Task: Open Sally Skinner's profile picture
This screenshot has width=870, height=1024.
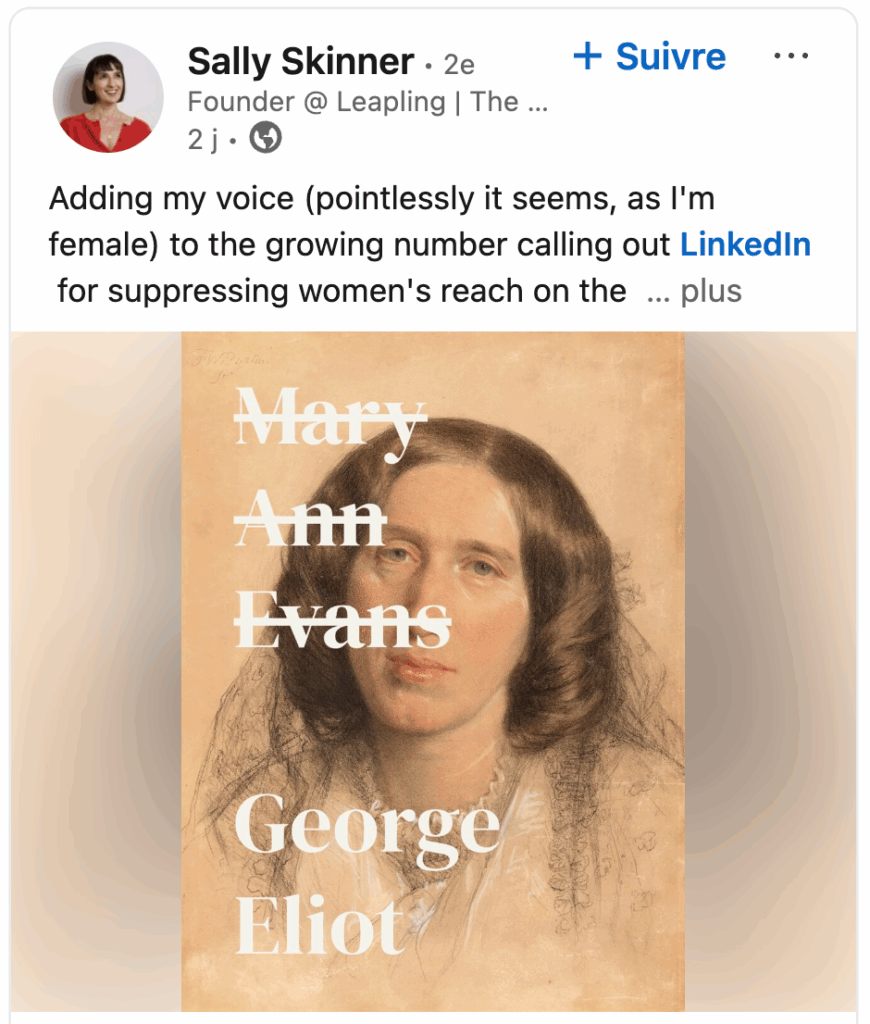Action: [107, 98]
